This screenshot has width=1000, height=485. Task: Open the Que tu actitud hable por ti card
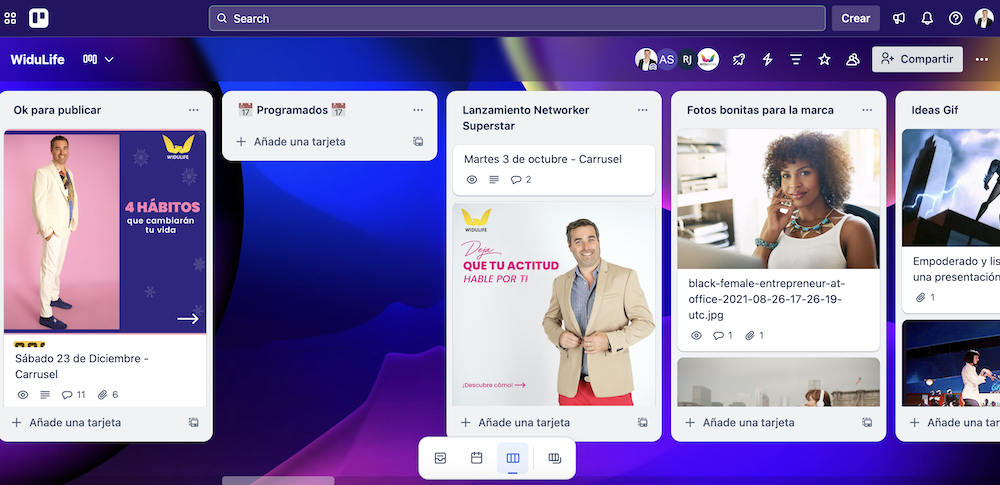pyautogui.click(x=554, y=304)
